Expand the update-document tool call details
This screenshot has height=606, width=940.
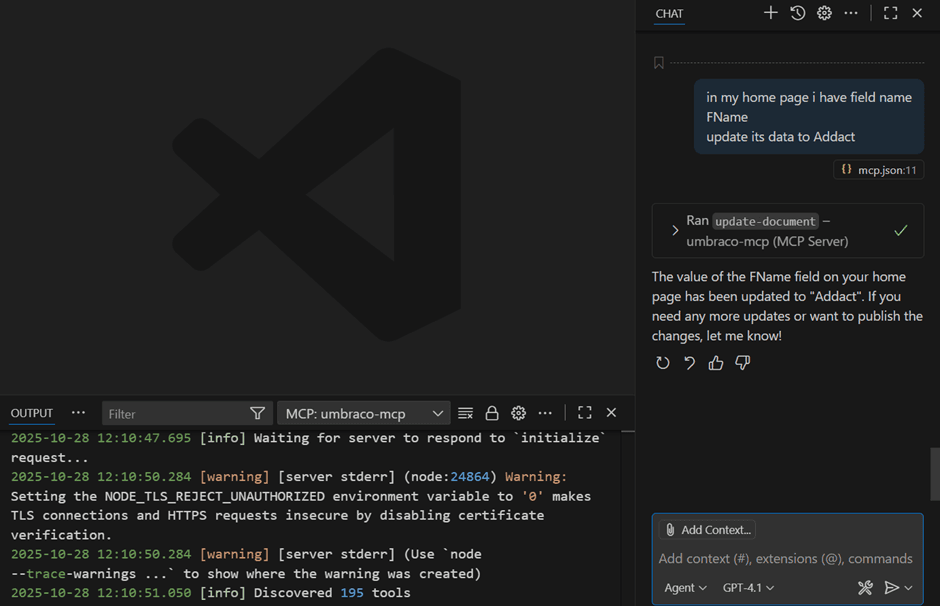tap(675, 231)
